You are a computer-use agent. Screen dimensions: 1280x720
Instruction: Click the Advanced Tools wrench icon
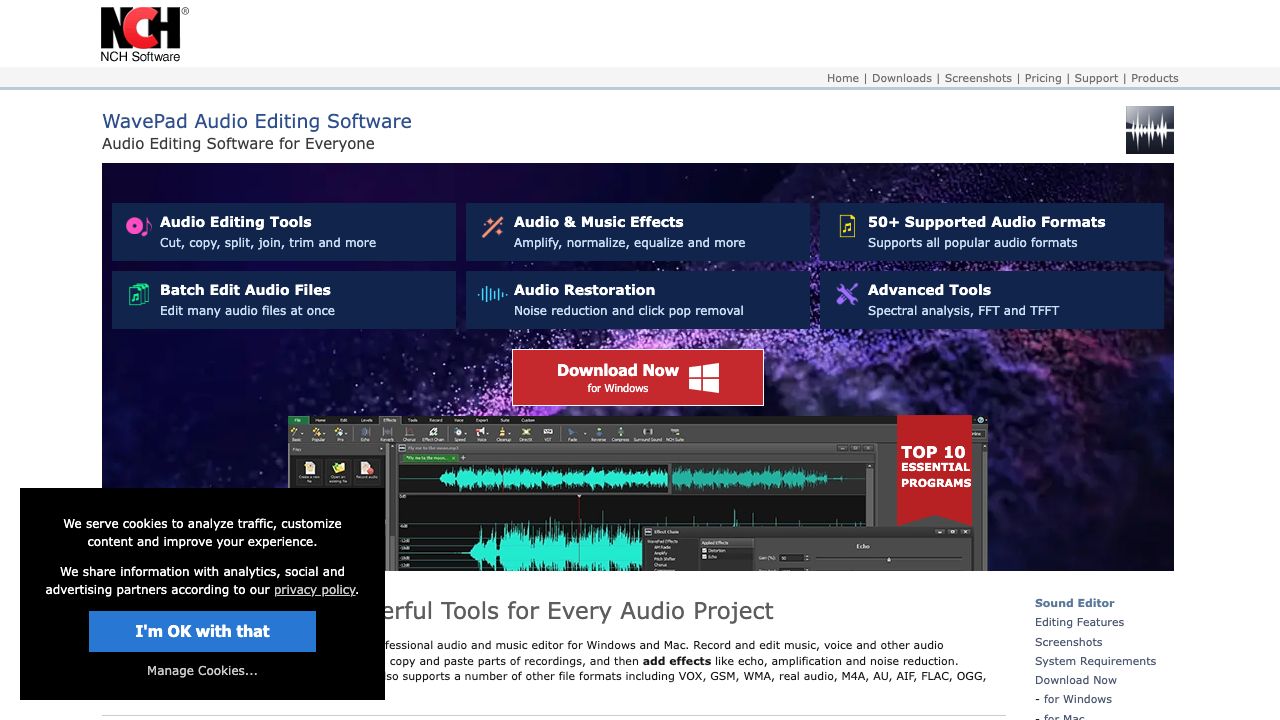[847, 294]
